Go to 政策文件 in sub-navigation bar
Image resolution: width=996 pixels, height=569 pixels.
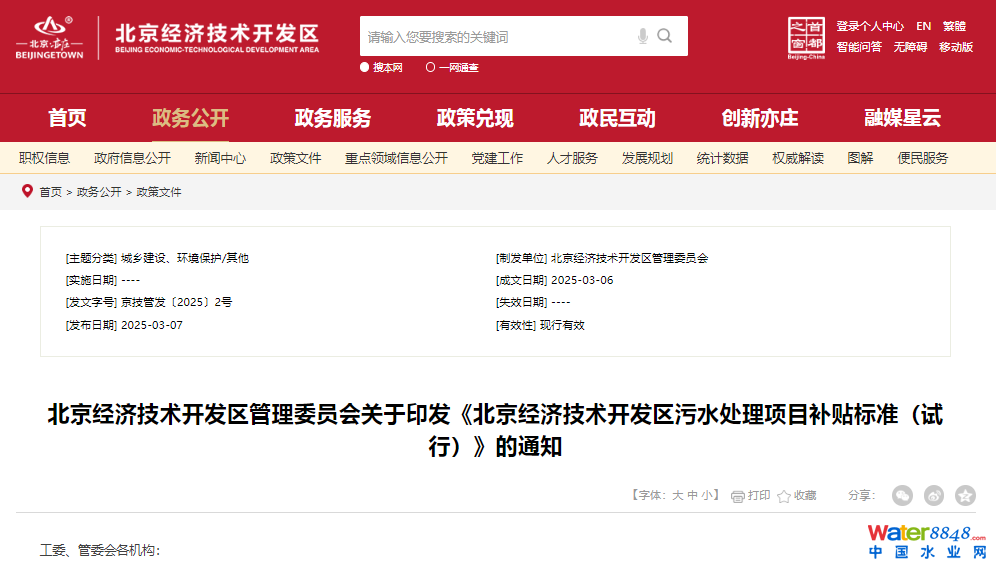click(x=295, y=158)
